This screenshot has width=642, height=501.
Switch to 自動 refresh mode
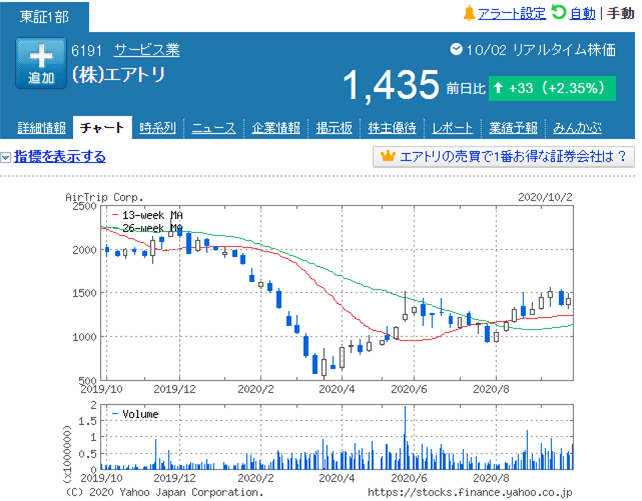583,14
